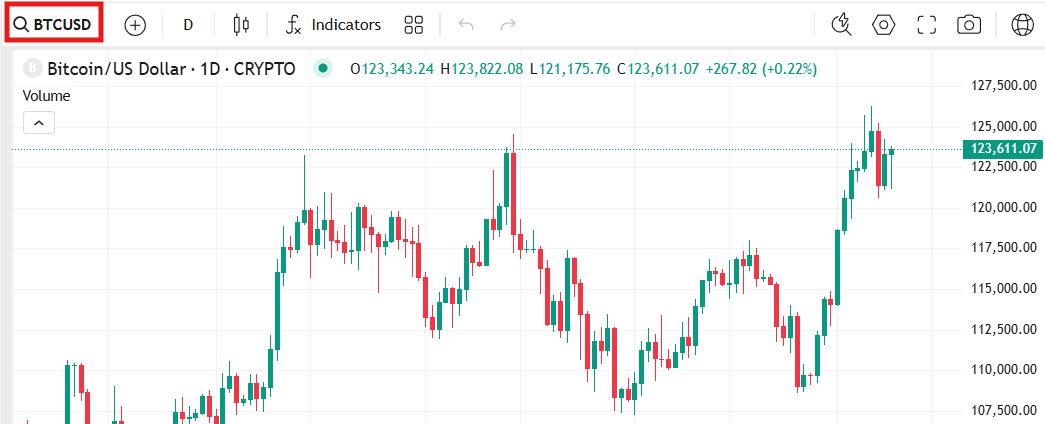This screenshot has height=424, width=1045.
Task: Open the candlestick chart style menu
Action: click(x=240, y=25)
